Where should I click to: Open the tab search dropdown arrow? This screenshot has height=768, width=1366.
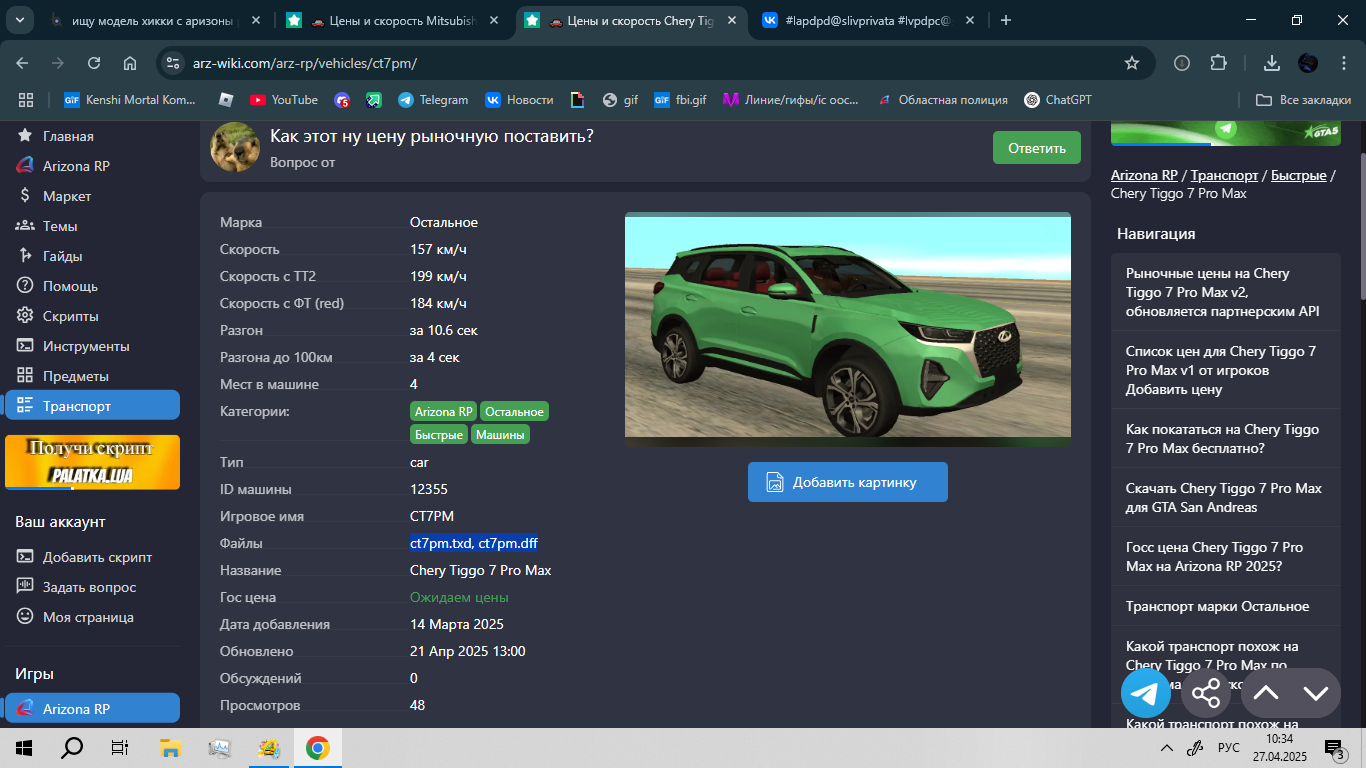[21, 20]
